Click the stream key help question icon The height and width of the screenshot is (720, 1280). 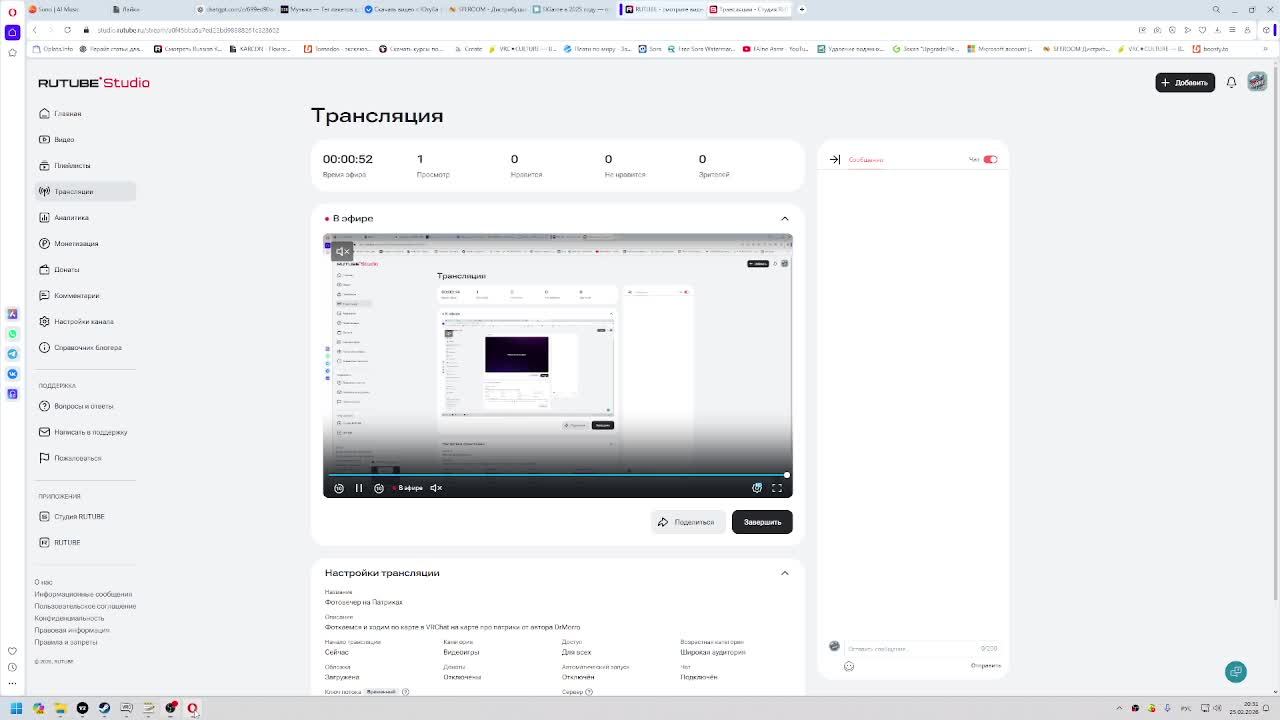[405, 691]
